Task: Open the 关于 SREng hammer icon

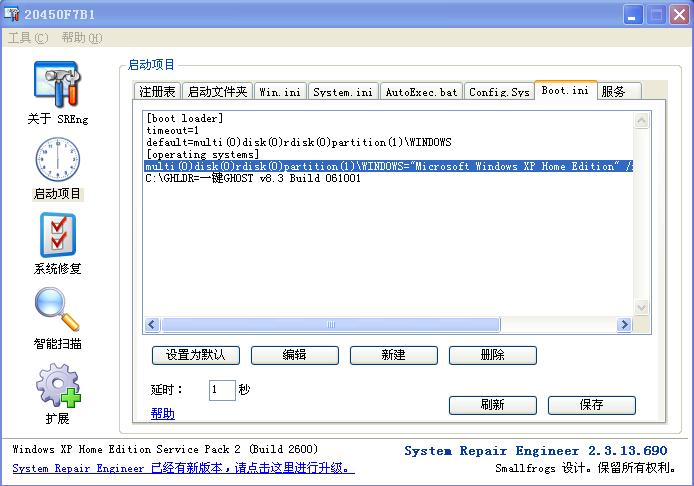Action: [x=58, y=85]
